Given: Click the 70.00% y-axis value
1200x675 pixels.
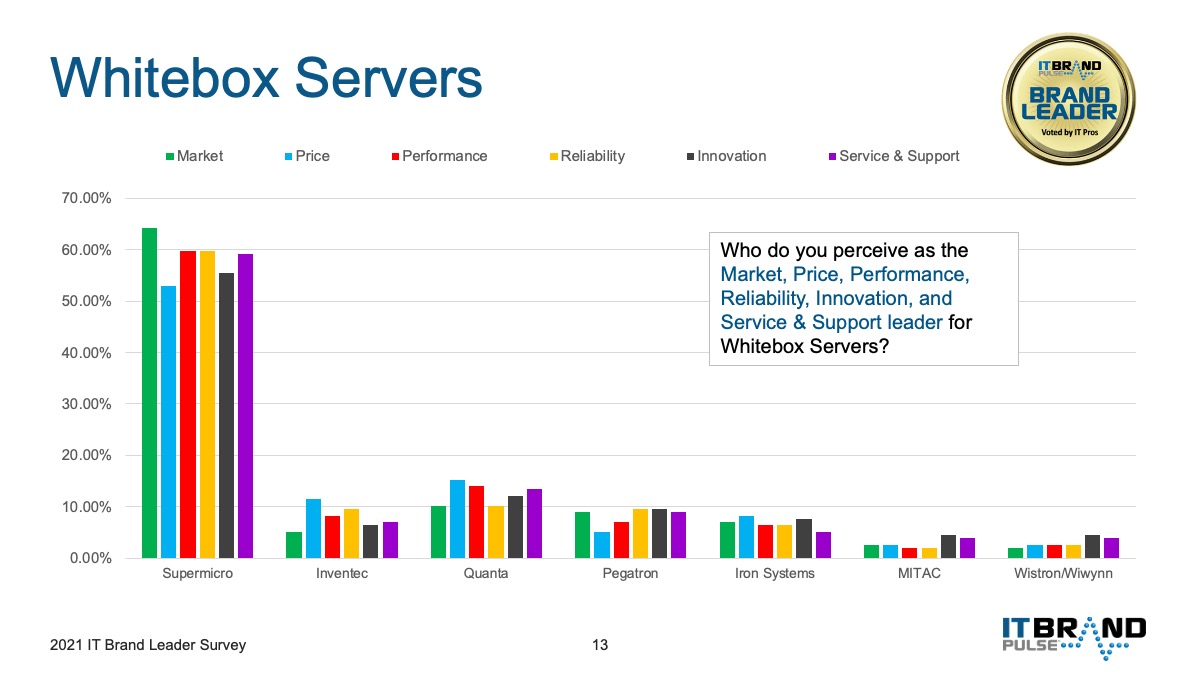Looking at the screenshot, I should 86,199.
